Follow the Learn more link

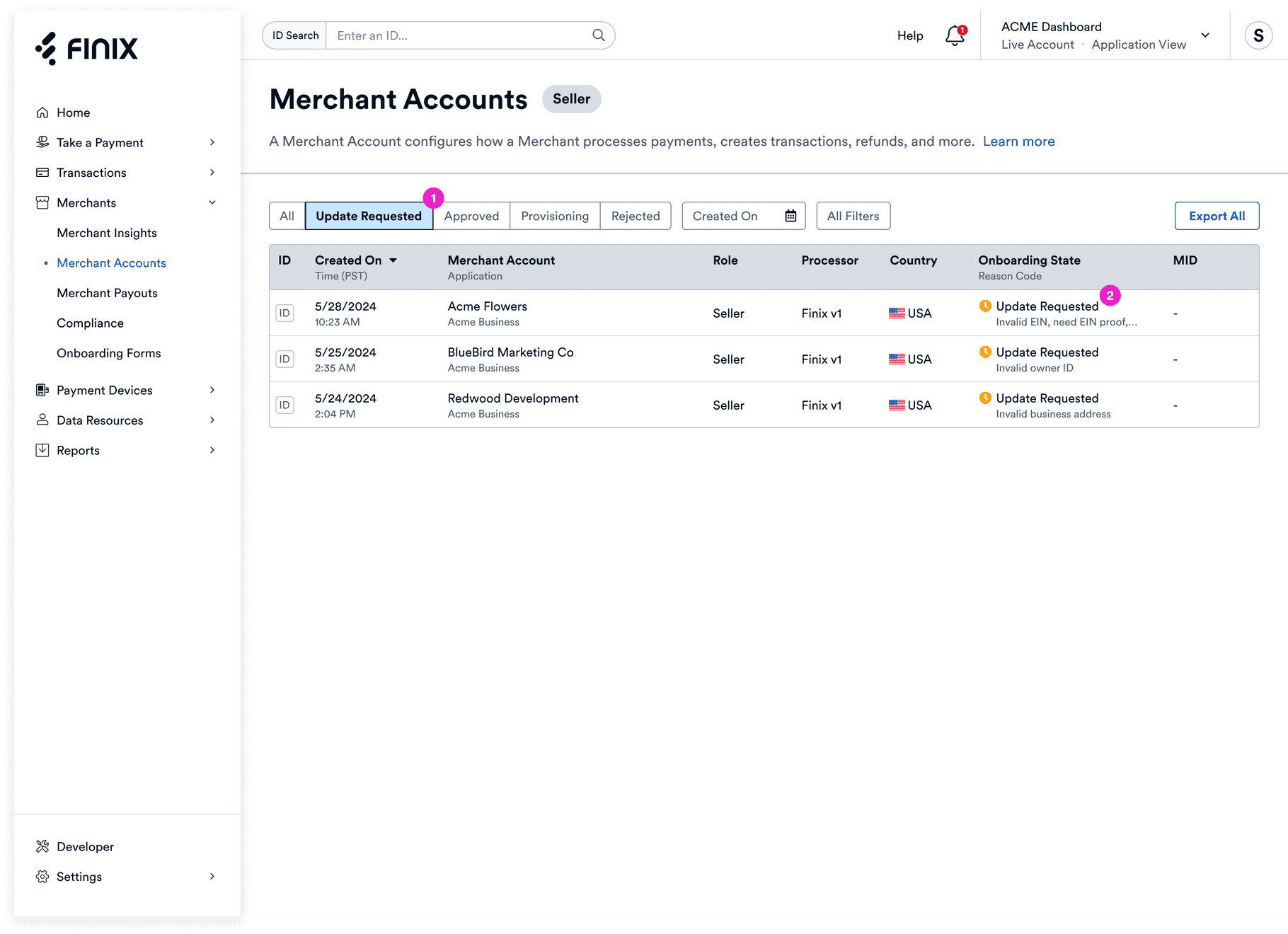(1018, 142)
